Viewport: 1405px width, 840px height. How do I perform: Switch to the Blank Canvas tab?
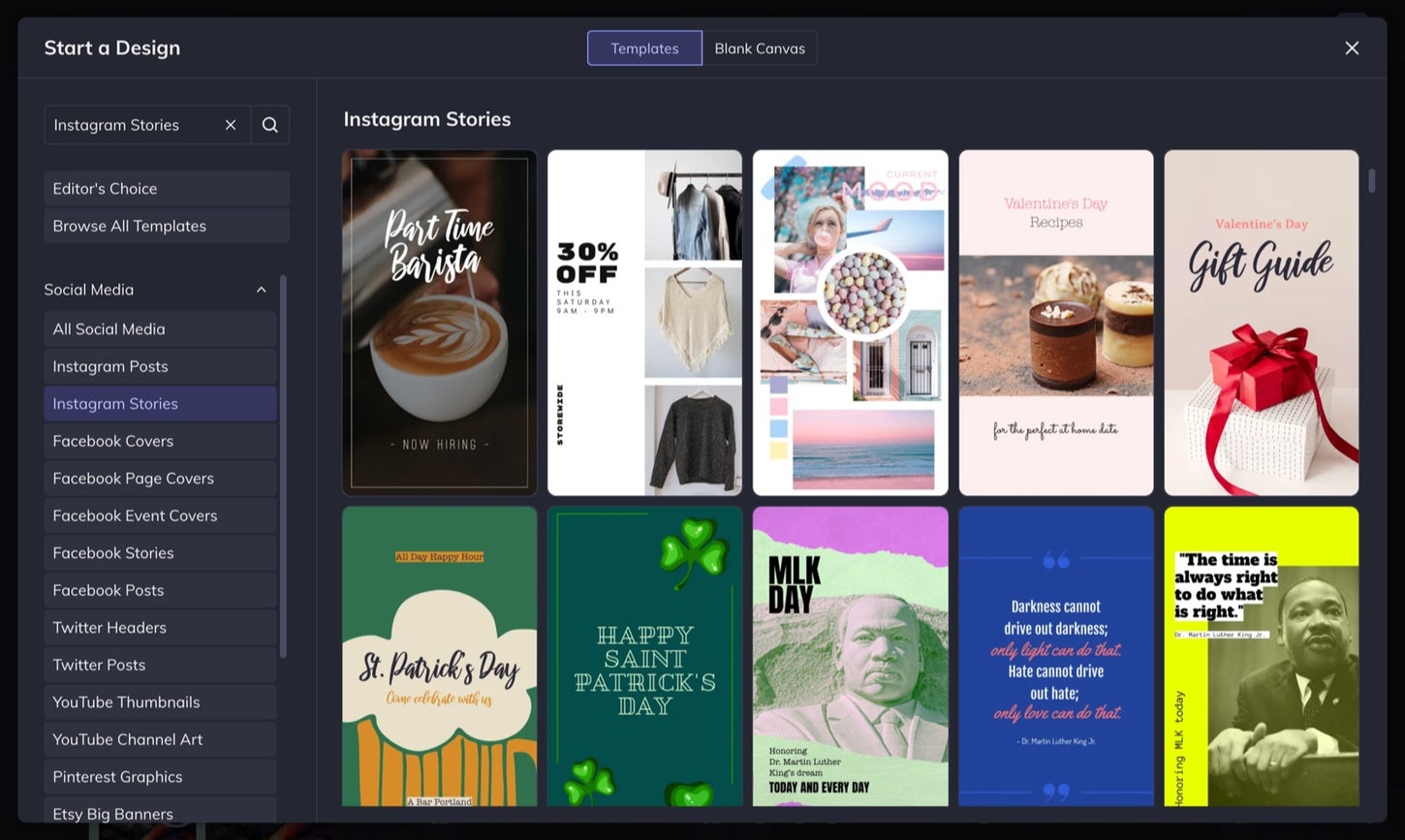[760, 47]
